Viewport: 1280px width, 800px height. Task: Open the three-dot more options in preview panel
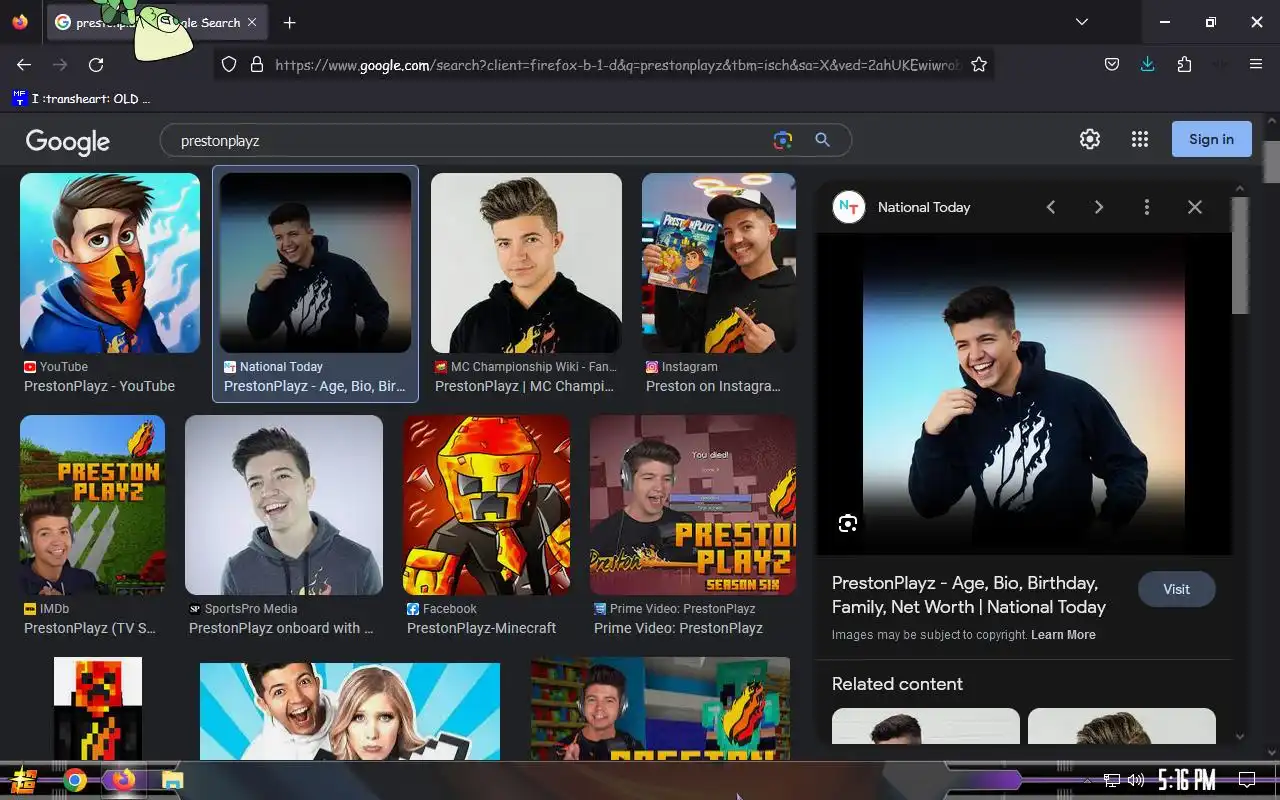click(1146, 207)
